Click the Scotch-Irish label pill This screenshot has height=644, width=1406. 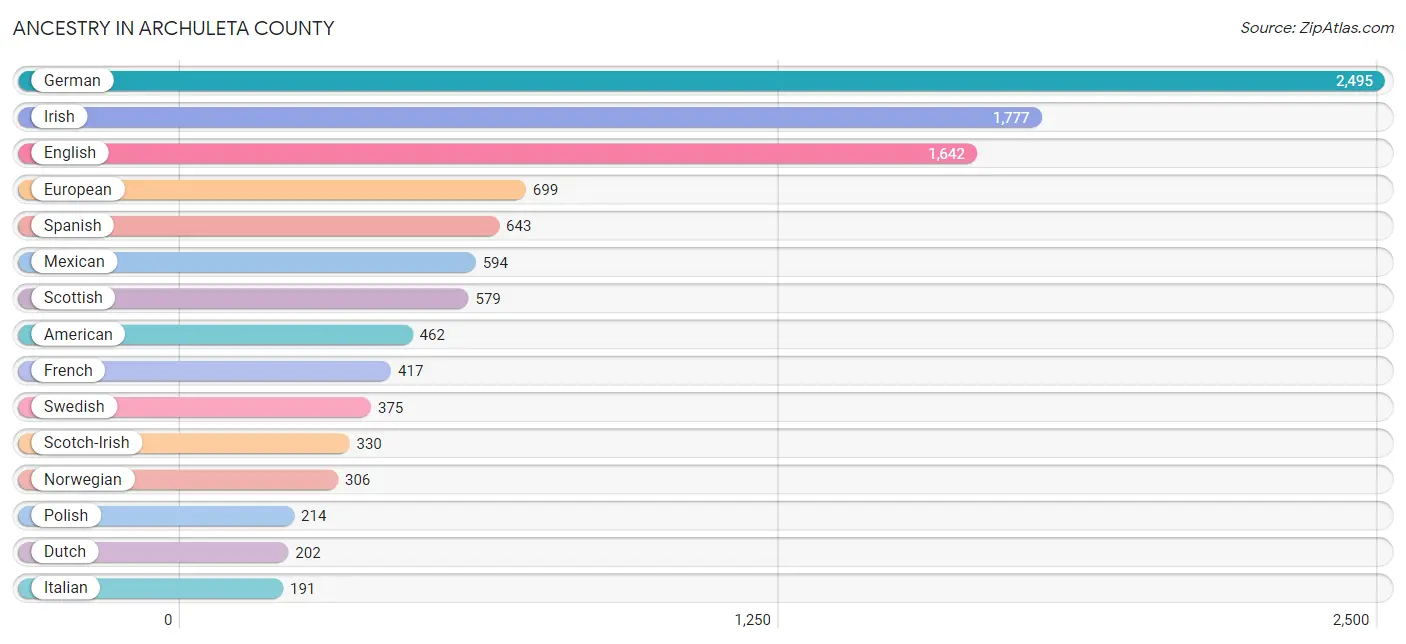[86, 443]
